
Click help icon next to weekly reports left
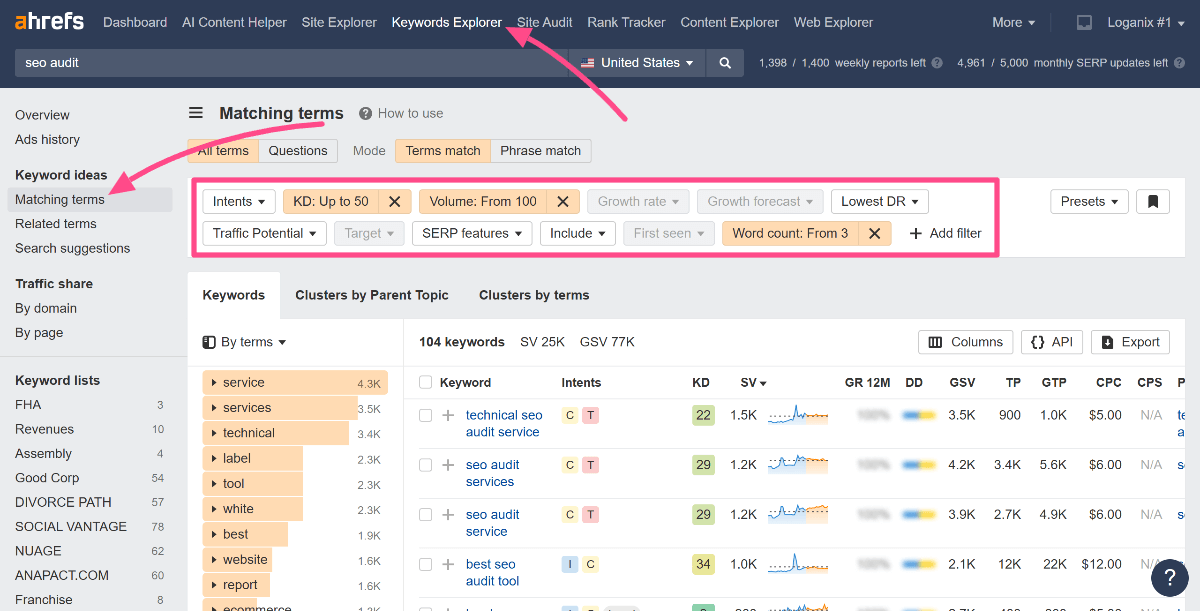coord(937,62)
